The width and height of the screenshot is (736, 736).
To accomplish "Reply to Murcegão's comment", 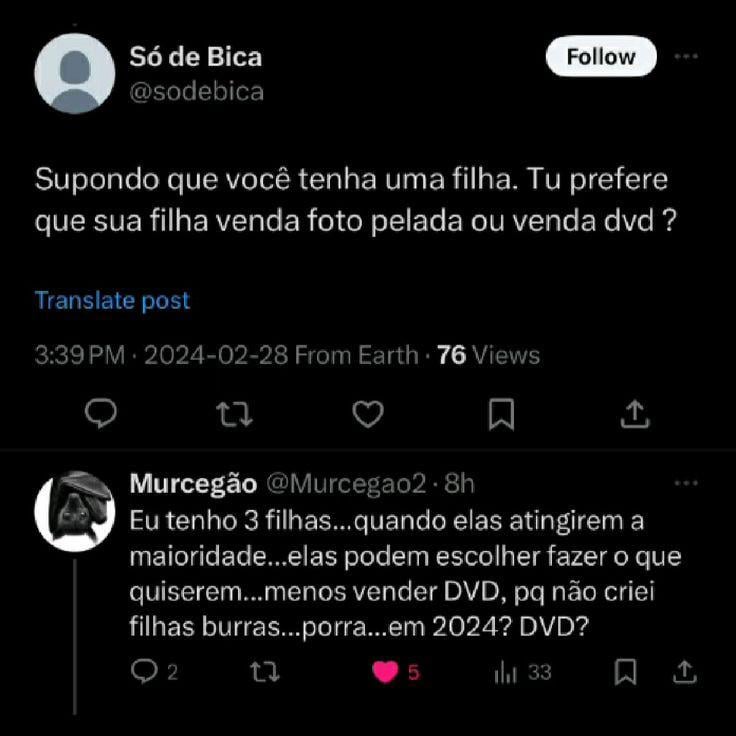I will click(146, 672).
